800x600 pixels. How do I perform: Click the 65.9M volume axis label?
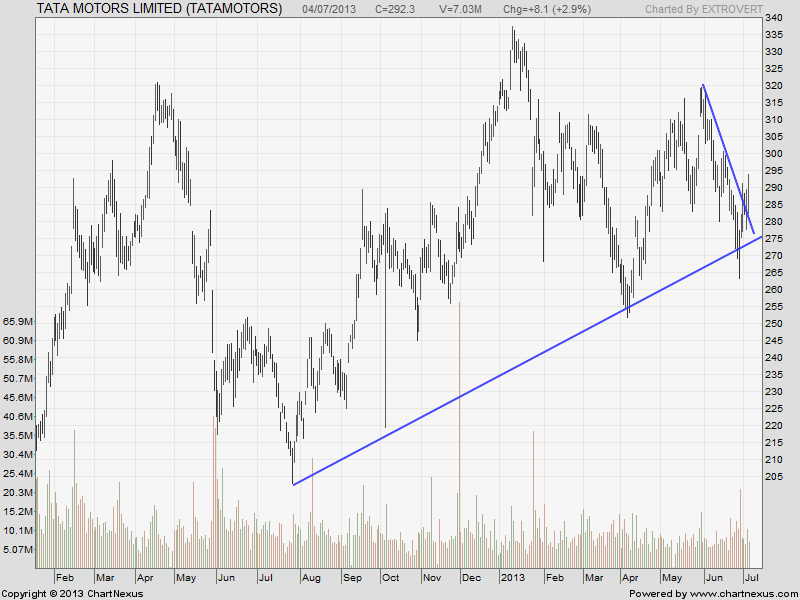tap(19, 322)
